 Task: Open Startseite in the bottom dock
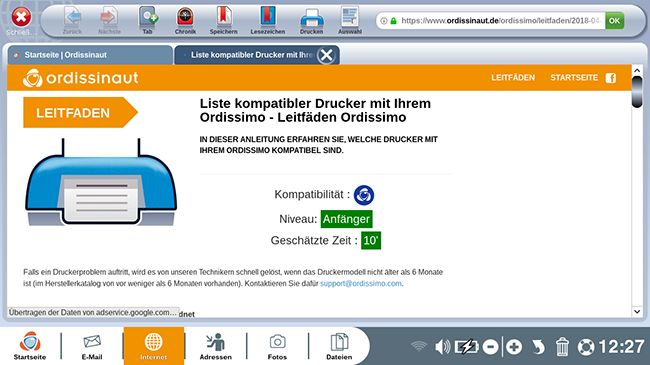30,346
